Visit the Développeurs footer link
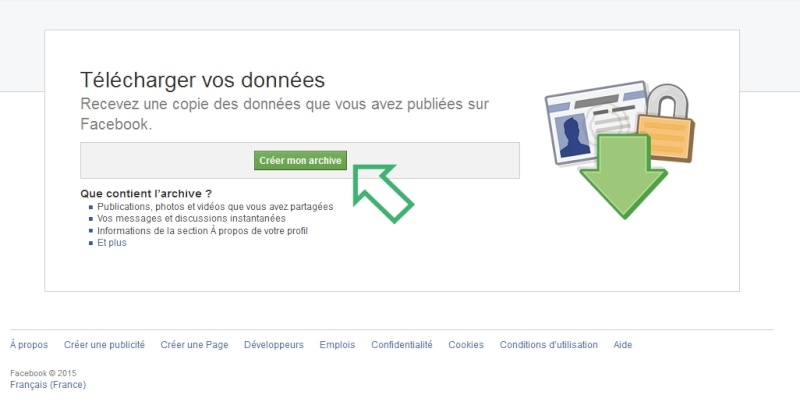Screen dimensions: 800x409 273,345
